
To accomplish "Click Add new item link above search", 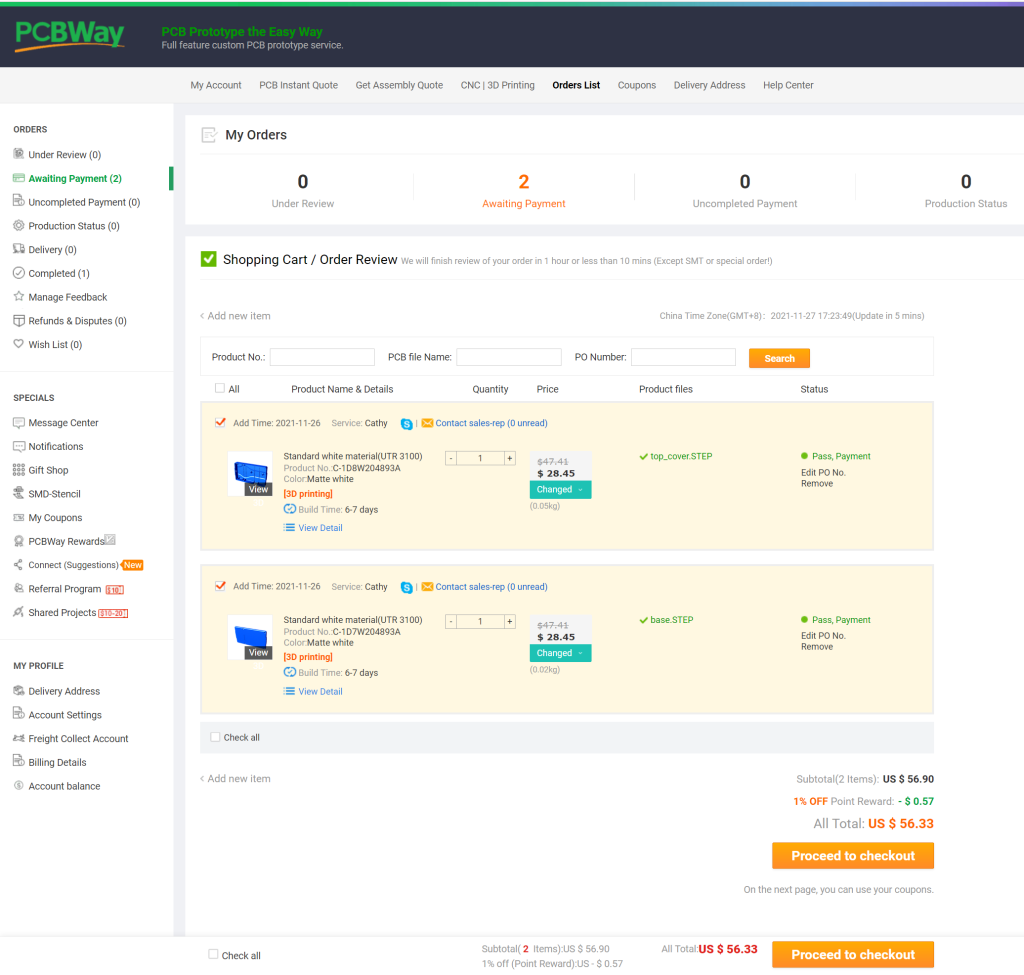I will [x=235, y=315].
